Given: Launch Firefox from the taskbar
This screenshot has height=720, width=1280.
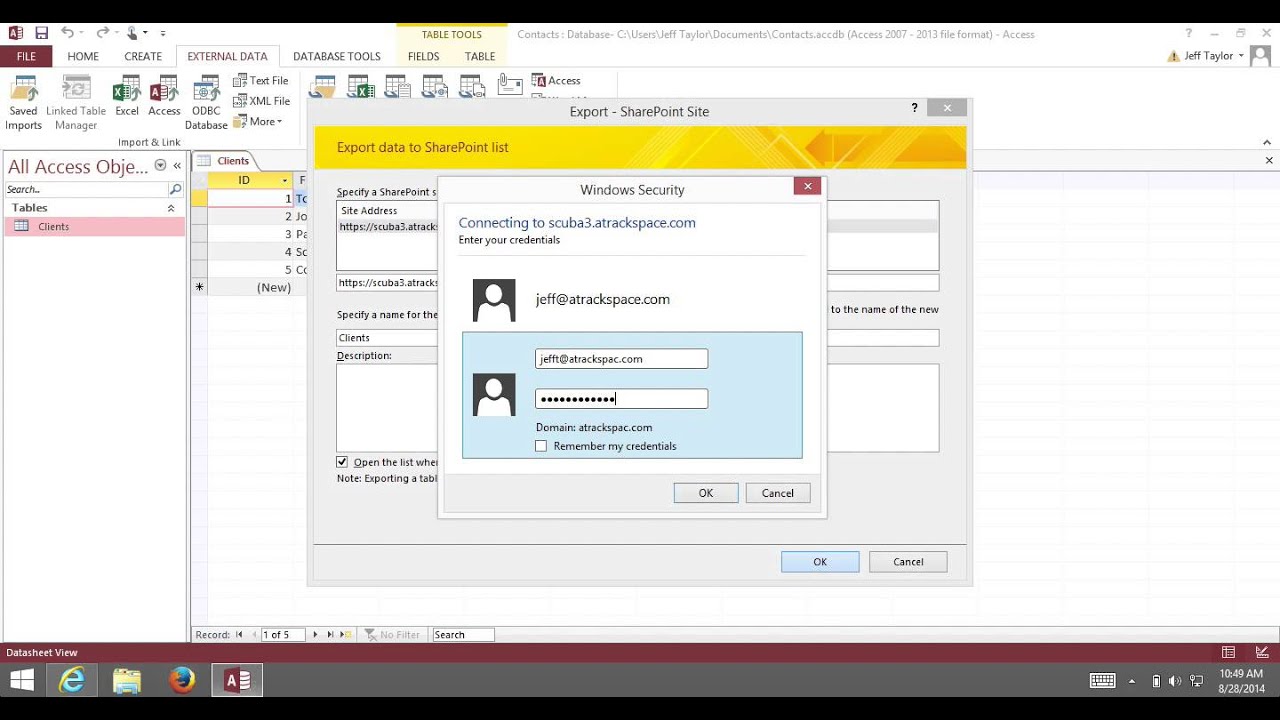Looking at the screenshot, I should (x=182, y=681).
